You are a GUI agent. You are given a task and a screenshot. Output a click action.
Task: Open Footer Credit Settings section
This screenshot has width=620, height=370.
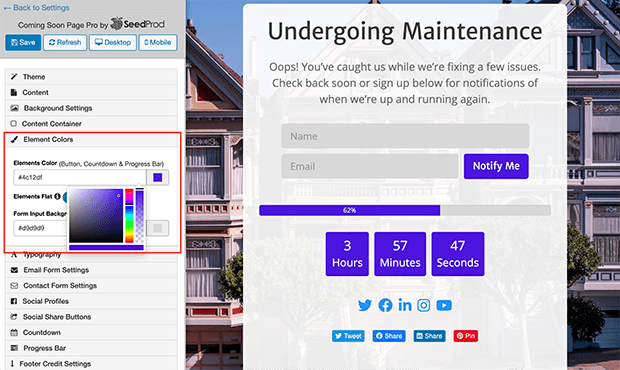point(91,364)
